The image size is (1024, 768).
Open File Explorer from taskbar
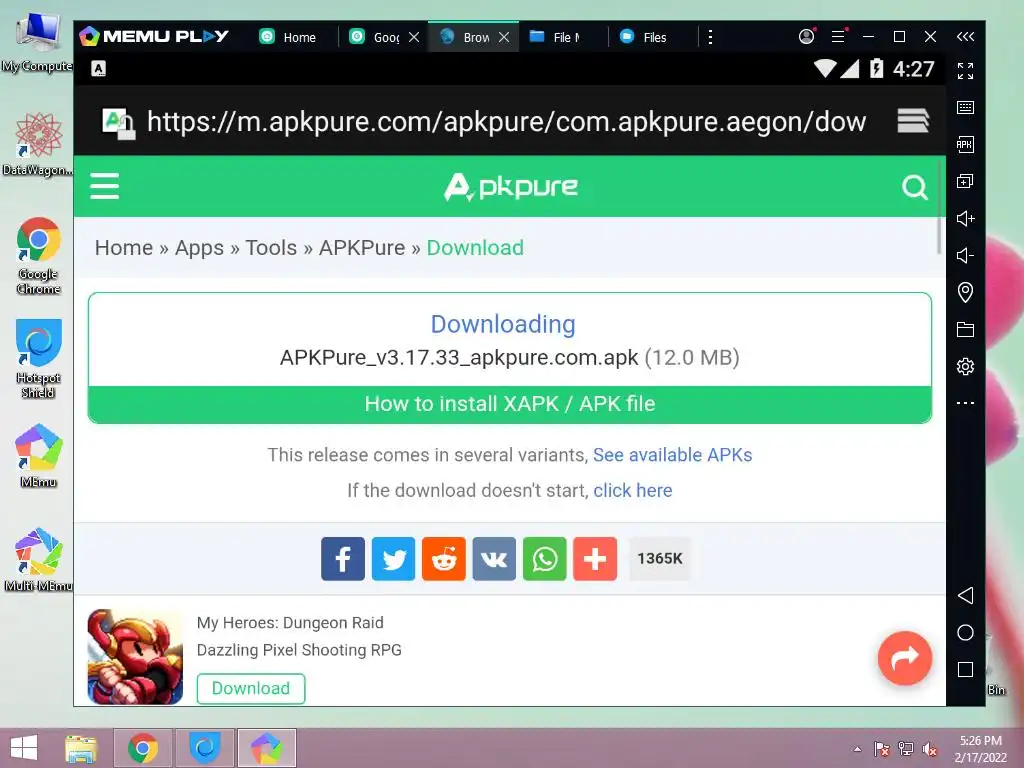click(81, 748)
